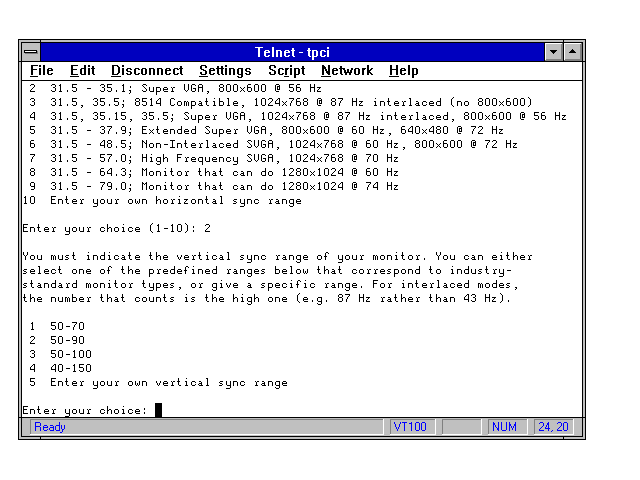Open the Edit menu
The image size is (640, 480).
coord(82,71)
